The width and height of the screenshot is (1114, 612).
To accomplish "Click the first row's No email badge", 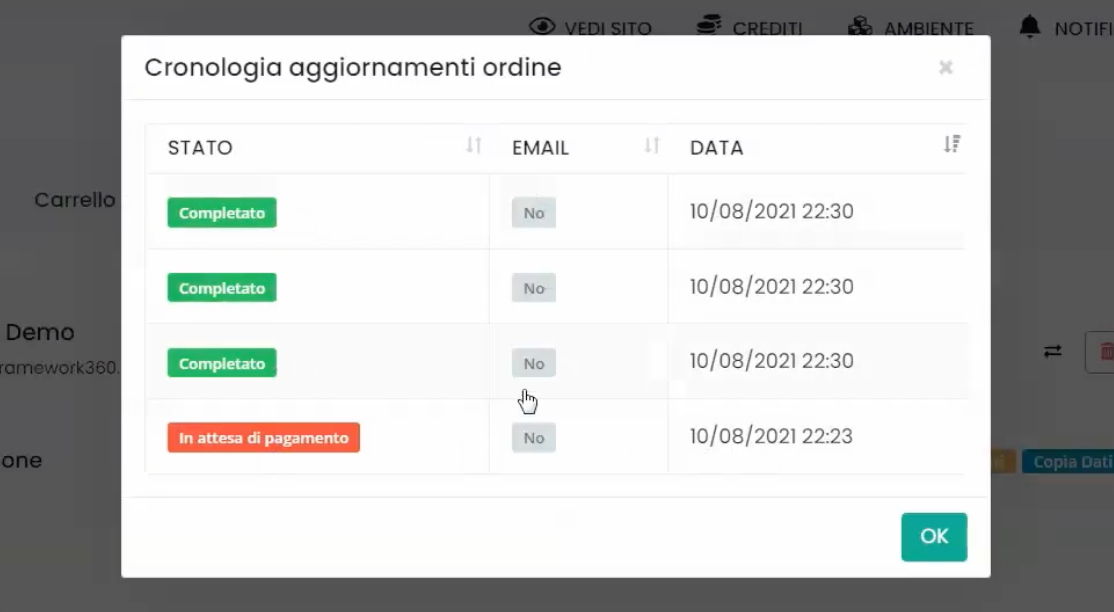I will pos(534,213).
